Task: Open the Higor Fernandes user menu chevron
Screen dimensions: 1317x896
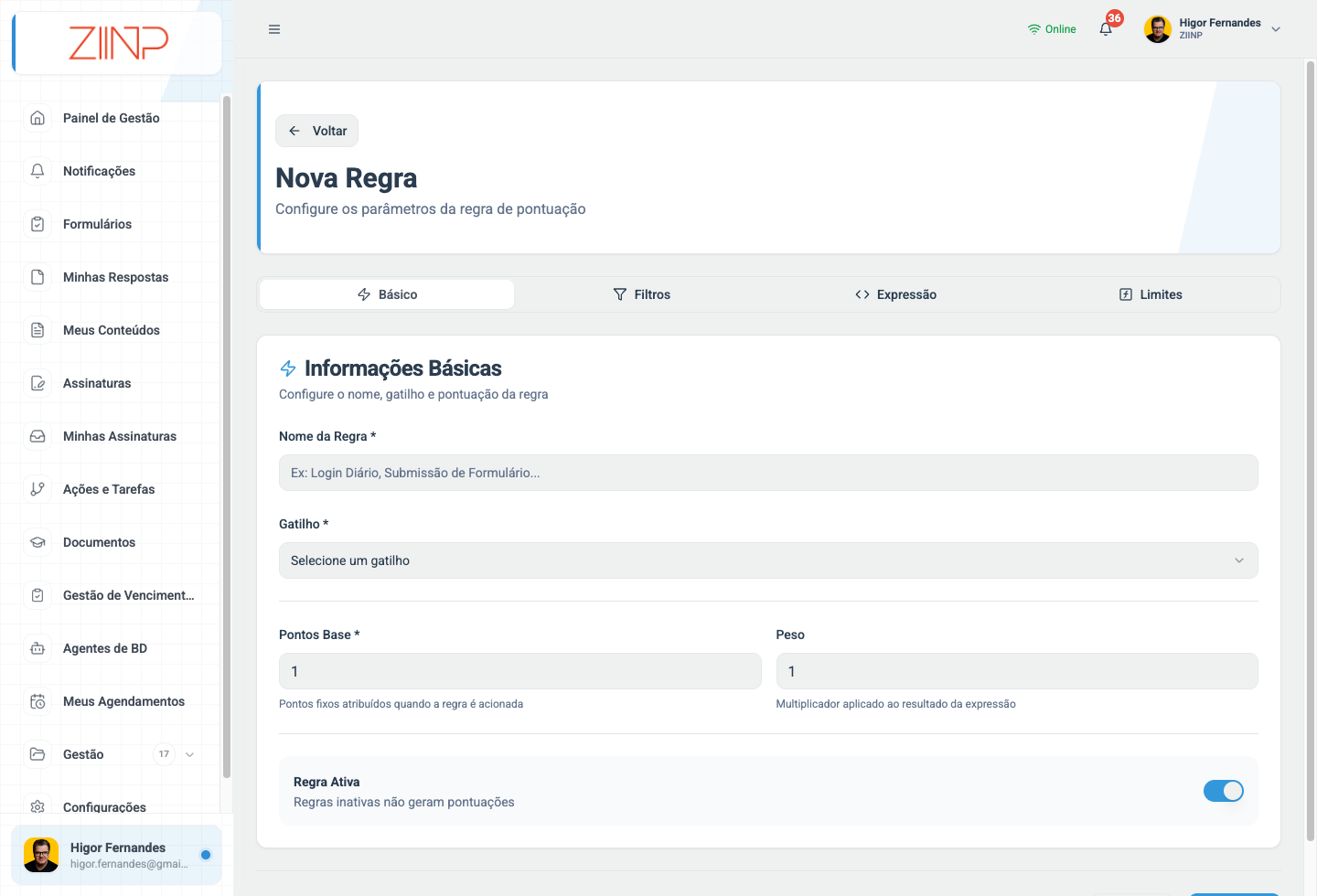Action: (1276, 29)
